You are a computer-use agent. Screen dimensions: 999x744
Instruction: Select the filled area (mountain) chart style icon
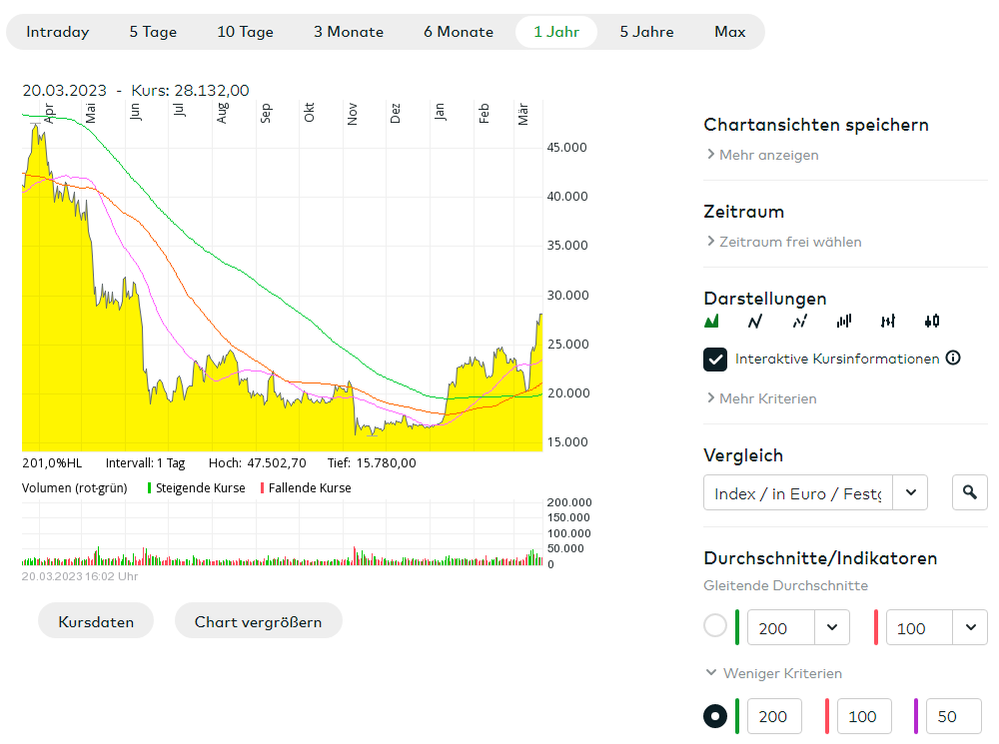point(712,321)
